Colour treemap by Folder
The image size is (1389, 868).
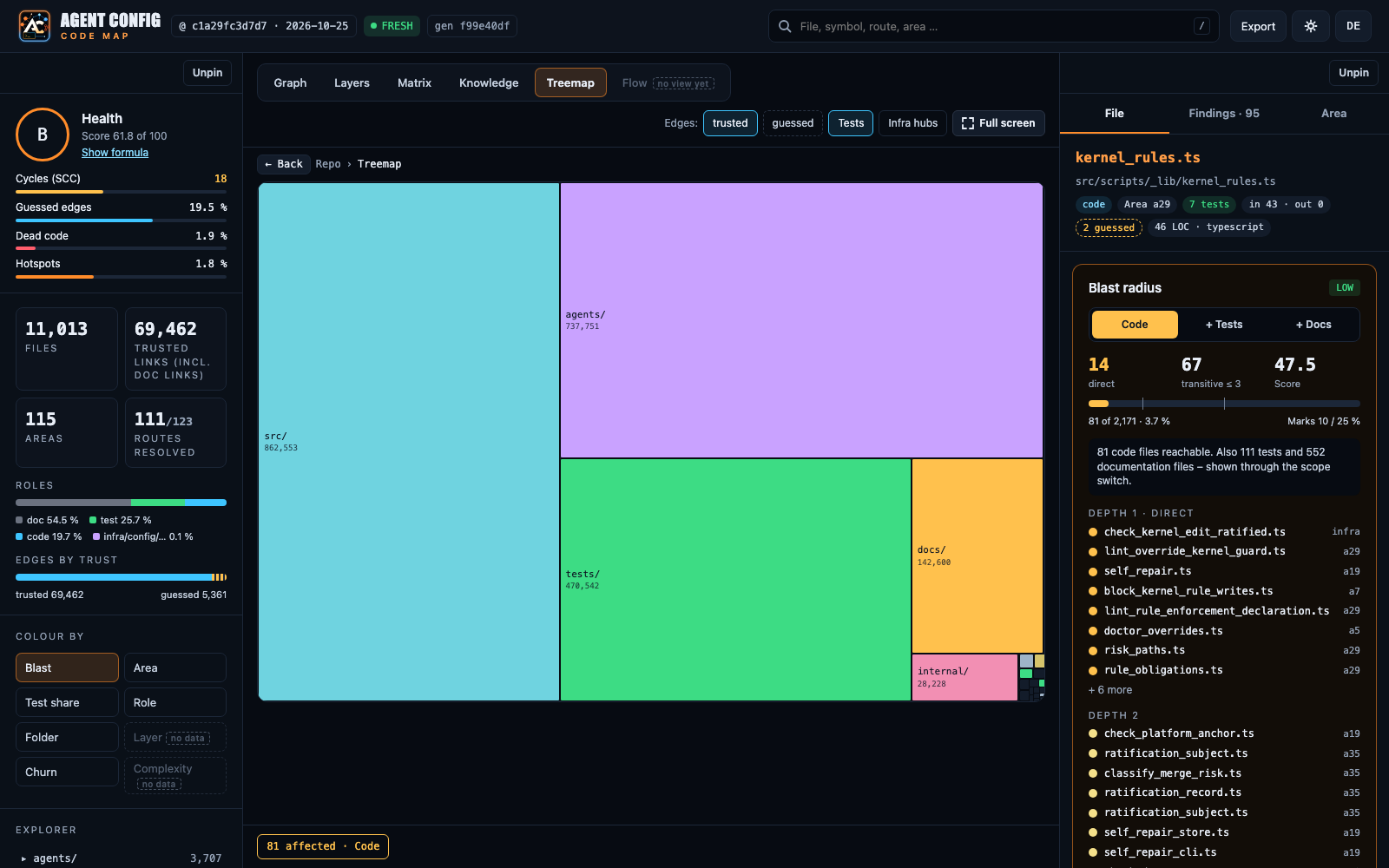click(x=67, y=737)
